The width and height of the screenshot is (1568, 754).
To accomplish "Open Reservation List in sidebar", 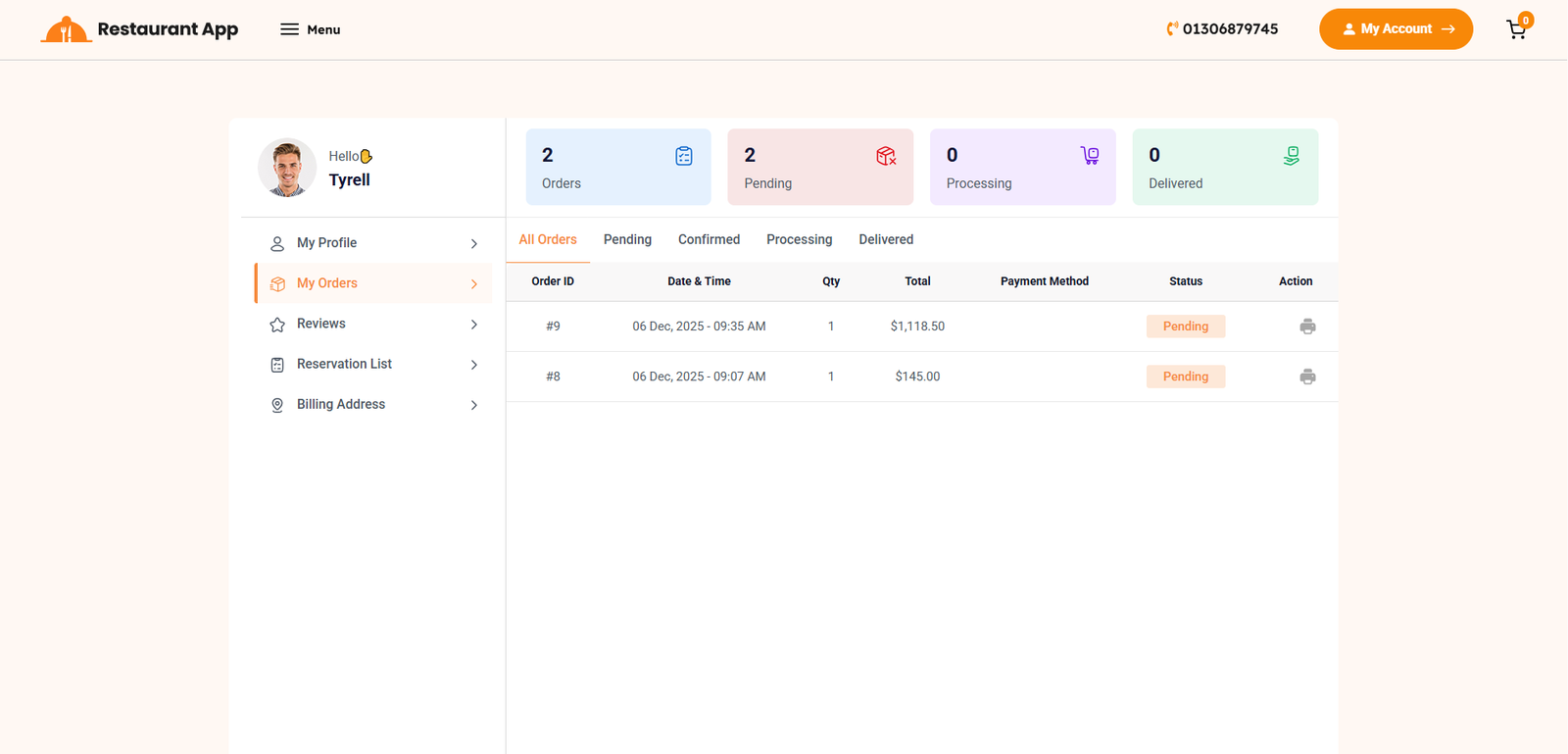I will (344, 364).
